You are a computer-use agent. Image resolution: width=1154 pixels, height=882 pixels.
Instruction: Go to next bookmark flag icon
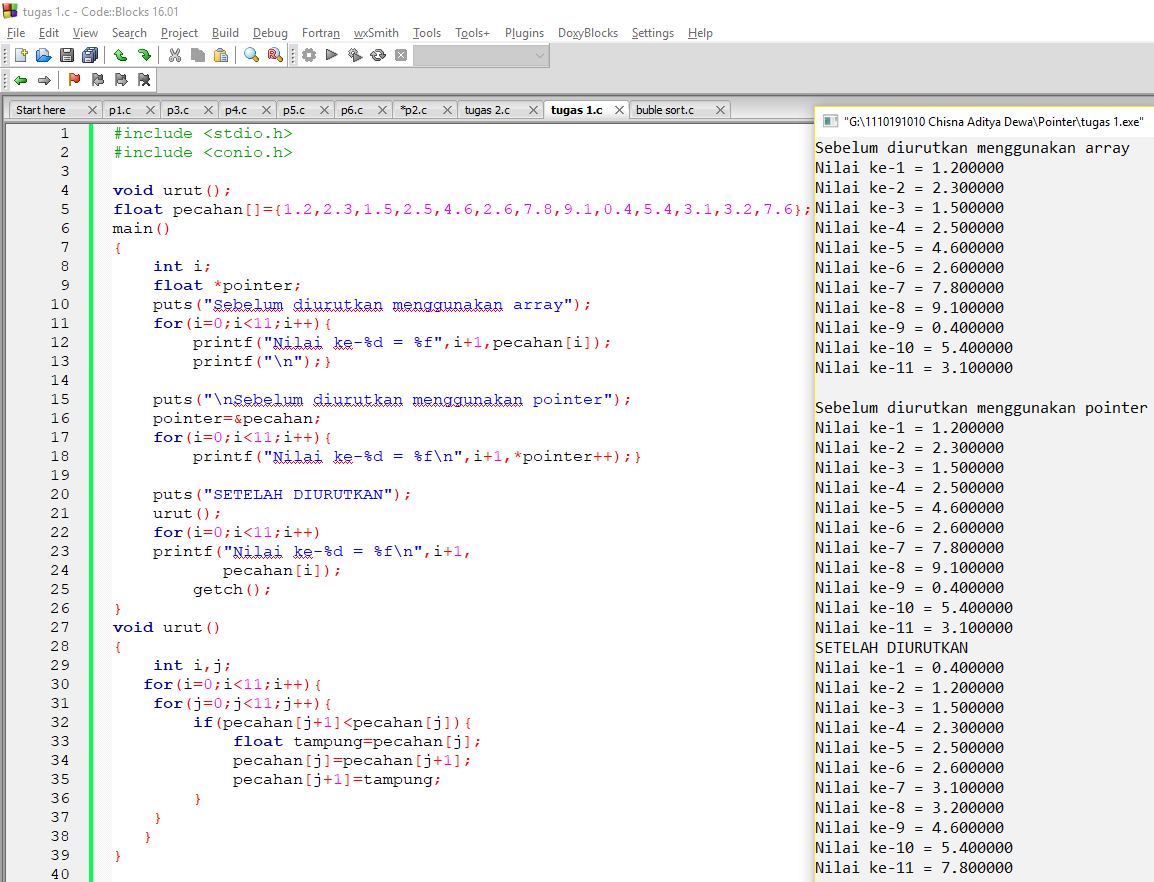click(121, 80)
